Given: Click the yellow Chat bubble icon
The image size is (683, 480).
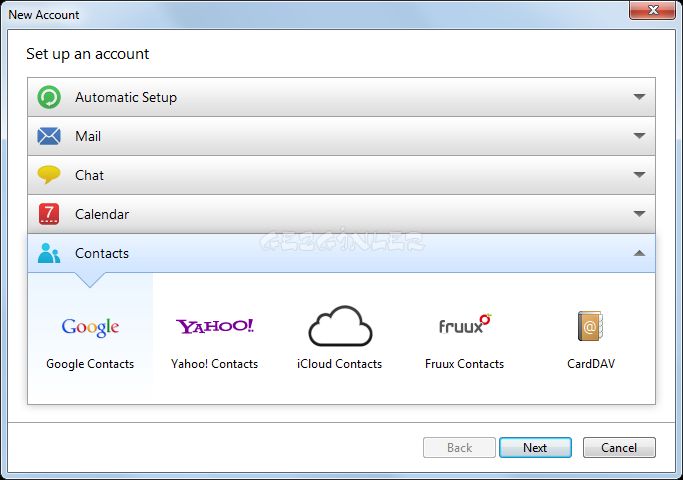Looking at the screenshot, I should pos(49,175).
